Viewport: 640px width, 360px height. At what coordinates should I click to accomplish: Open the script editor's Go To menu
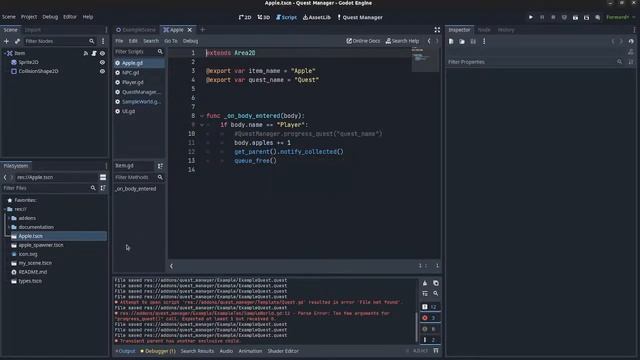click(x=171, y=41)
